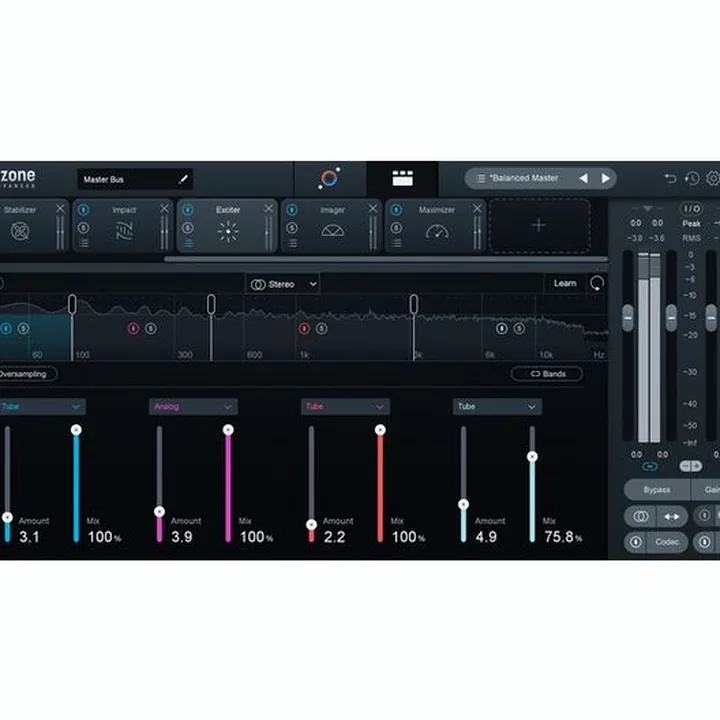Viewport: 720px width, 720px height.
Task: Open the Analog mode dropdown
Action: coord(193,407)
